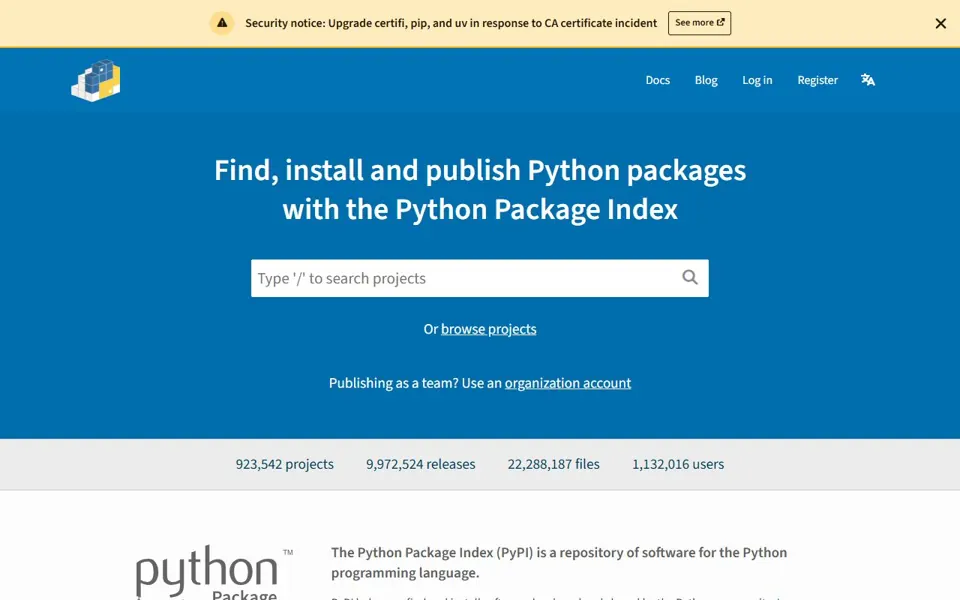This screenshot has height=600, width=960.
Task: Click the 1,132,016 users statistic
Action: (678, 464)
